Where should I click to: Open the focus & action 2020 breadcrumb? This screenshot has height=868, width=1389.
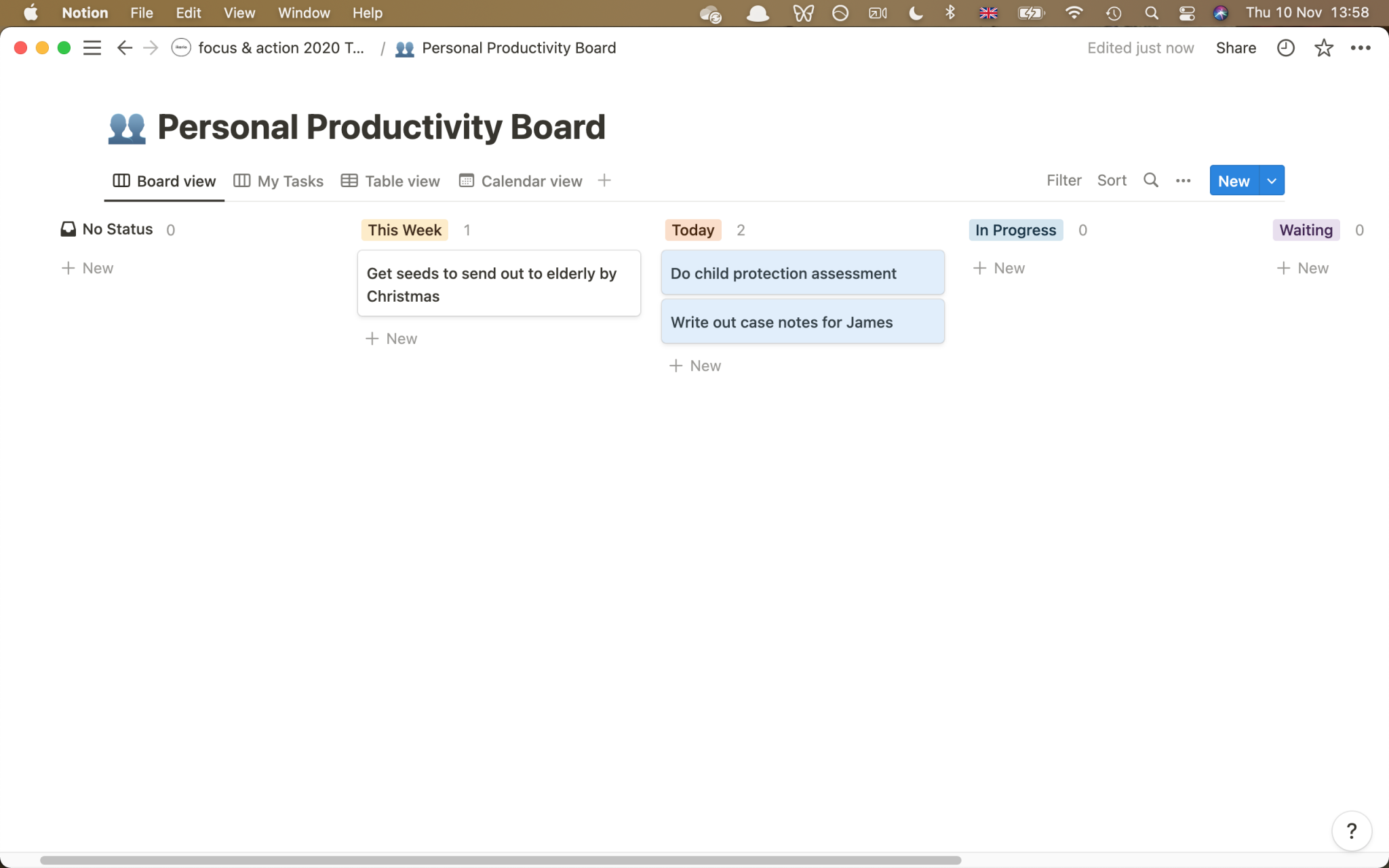[269, 48]
